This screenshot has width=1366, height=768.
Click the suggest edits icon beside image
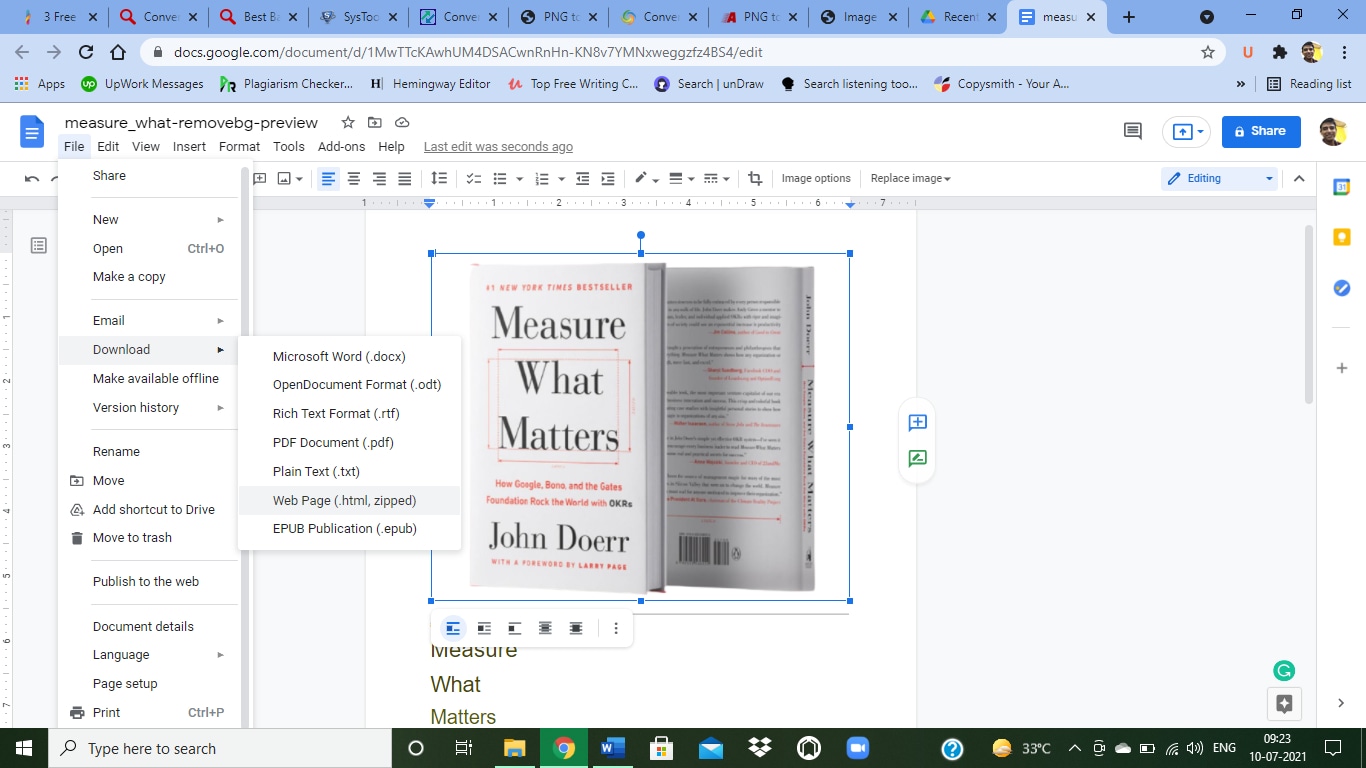tap(917, 459)
